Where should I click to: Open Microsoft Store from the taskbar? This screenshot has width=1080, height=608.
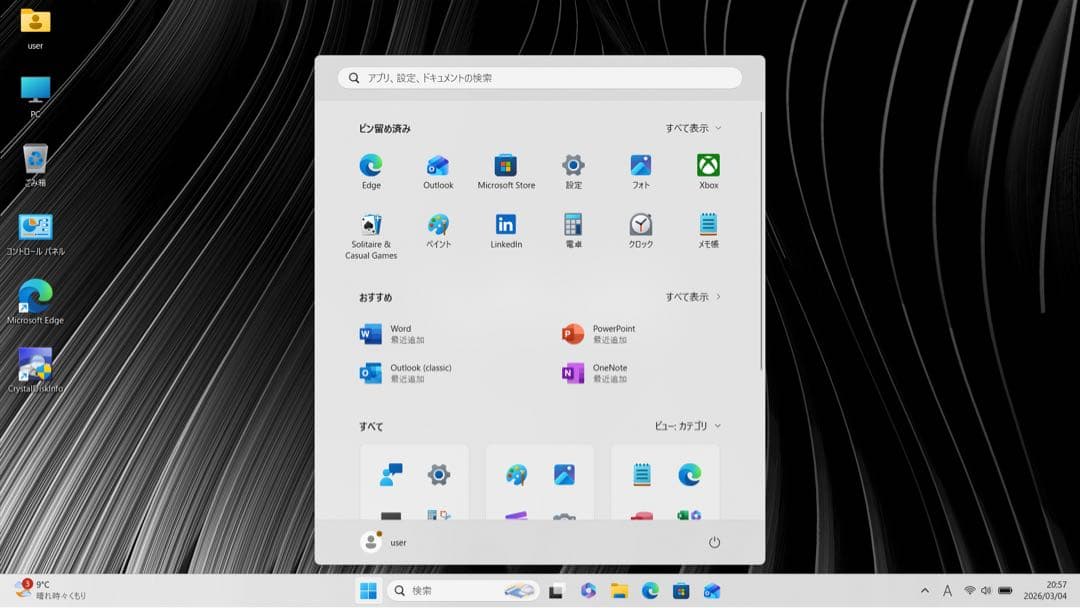point(681,591)
